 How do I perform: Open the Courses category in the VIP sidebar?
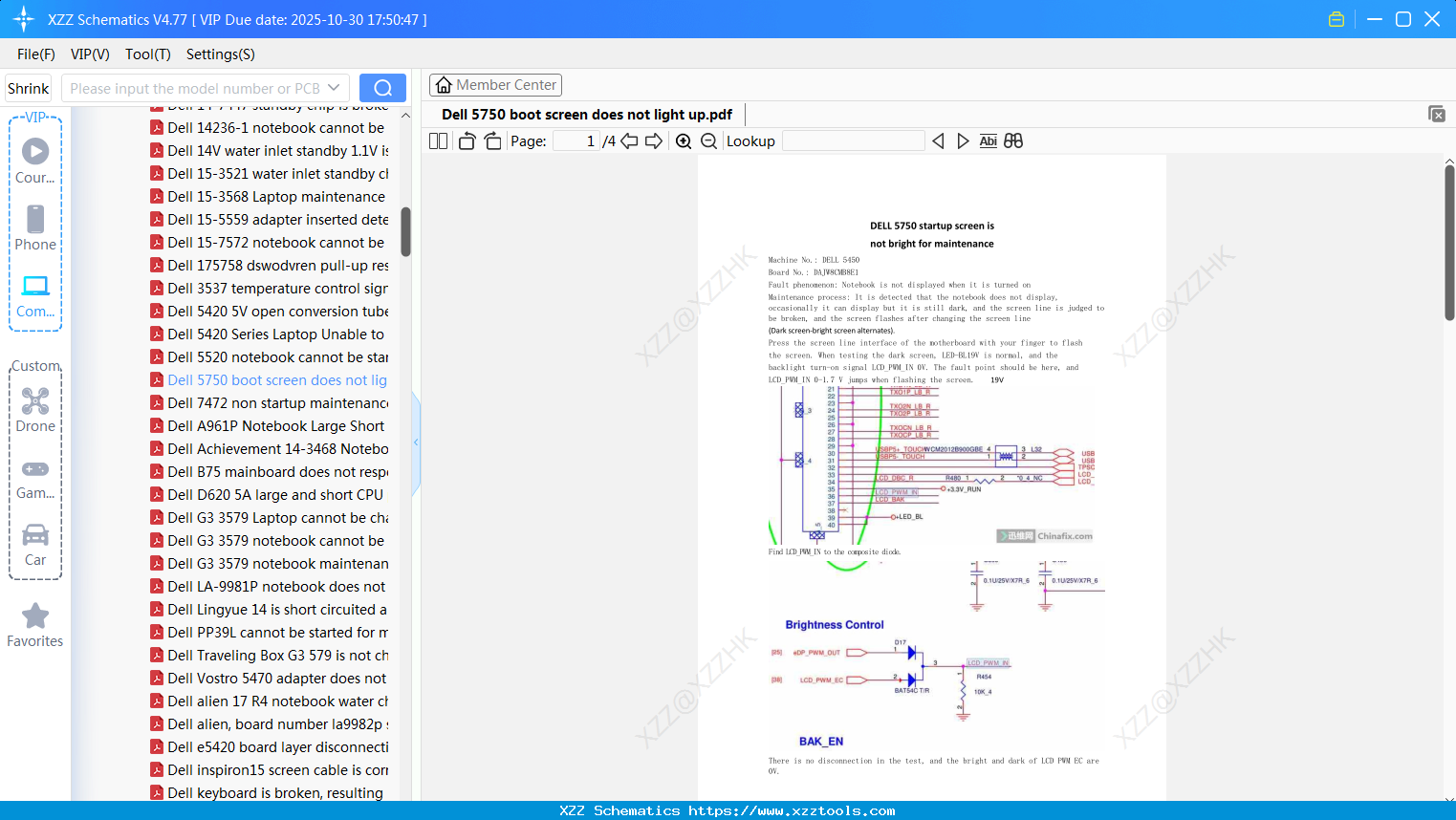coord(35,161)
